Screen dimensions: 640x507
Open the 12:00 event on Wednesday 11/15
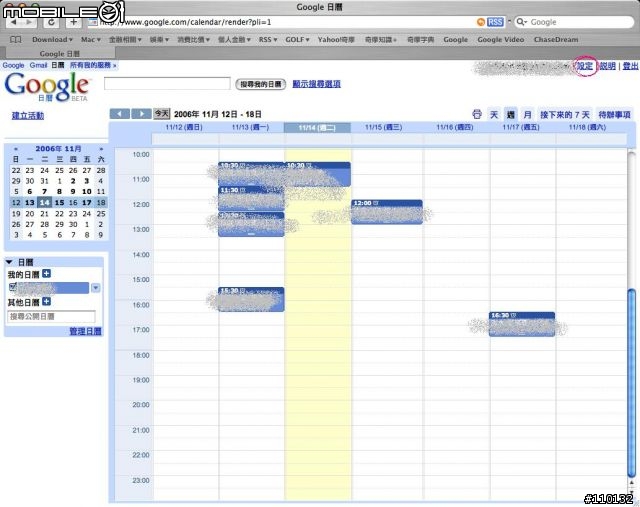click(387, 212)
